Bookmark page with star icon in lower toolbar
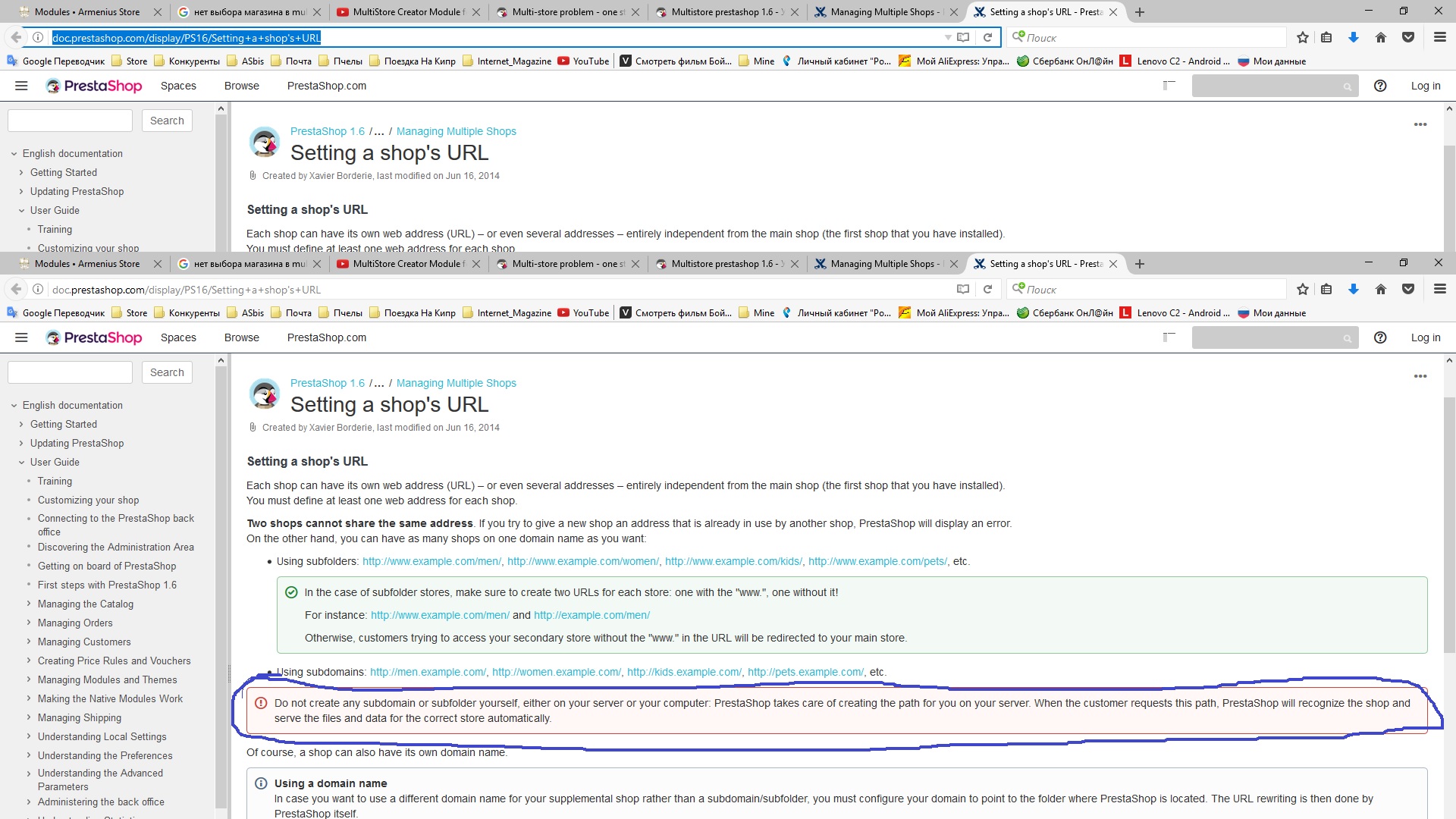This screenshot has height=819, width=1456. (1302, 289)
